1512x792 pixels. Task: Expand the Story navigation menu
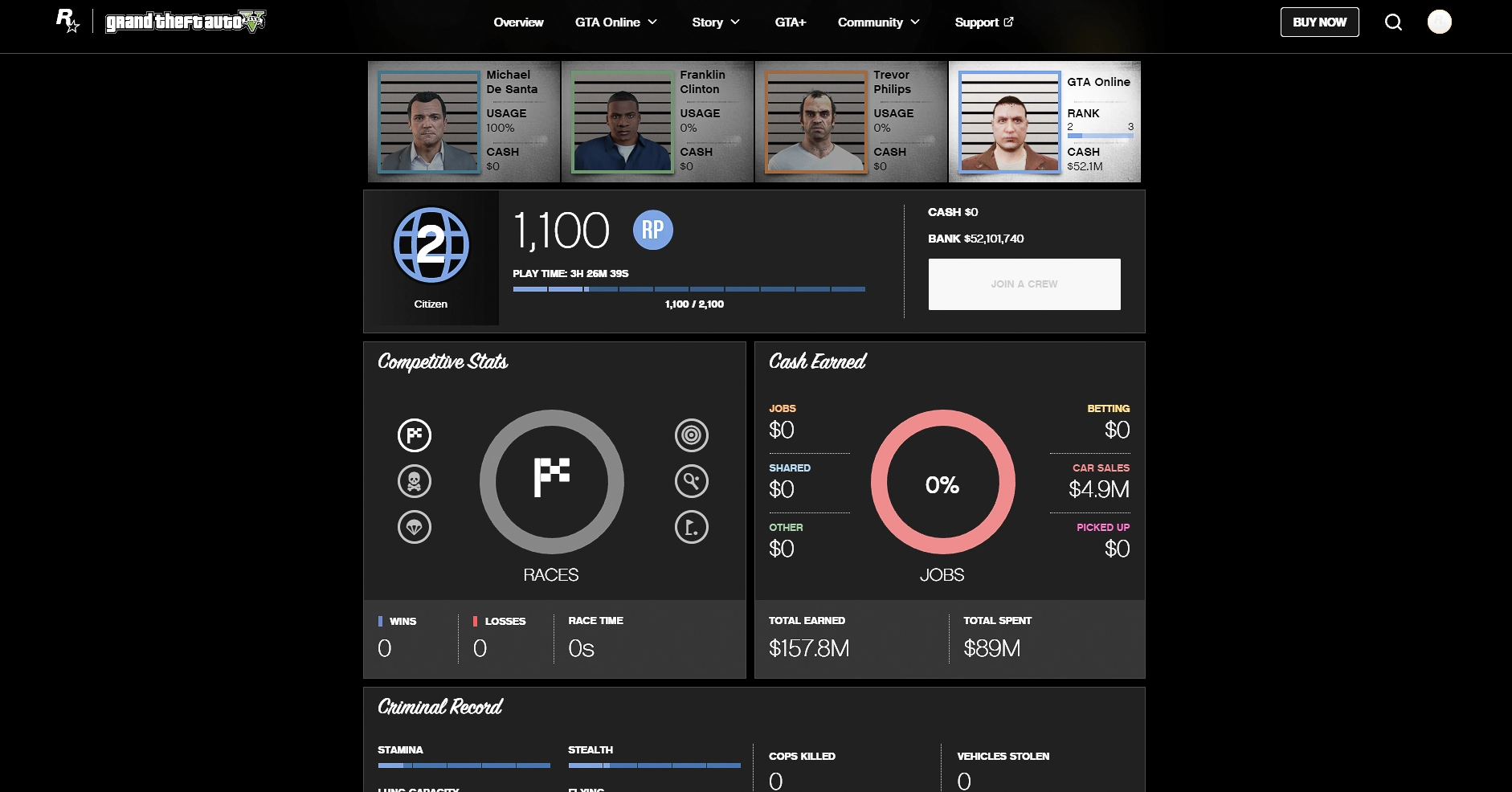pyautogui.click(x=716, y=22)
